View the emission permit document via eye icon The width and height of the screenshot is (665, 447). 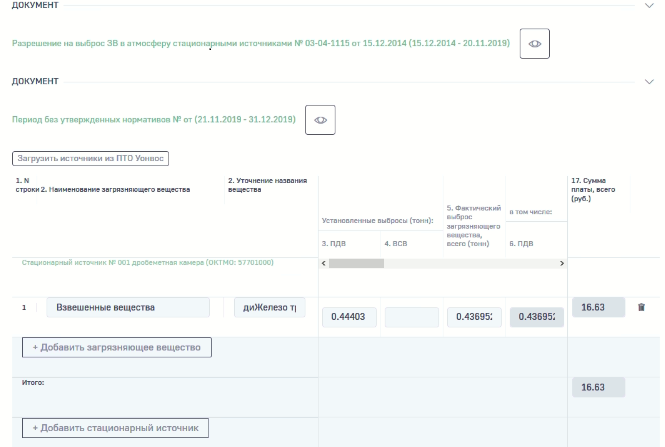point(535,44)
